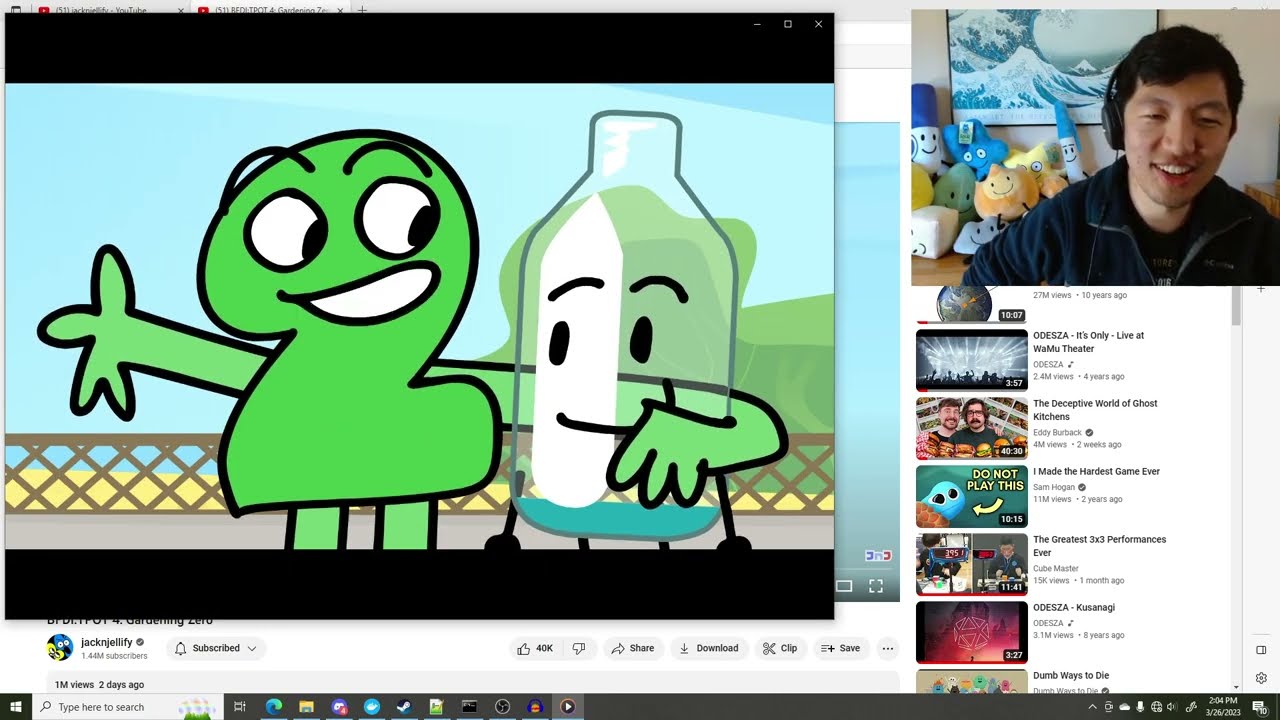Click the dislike thumbs-down button
The width and height of the screenshot is (1280, 720).
click(x=579, y=648)
